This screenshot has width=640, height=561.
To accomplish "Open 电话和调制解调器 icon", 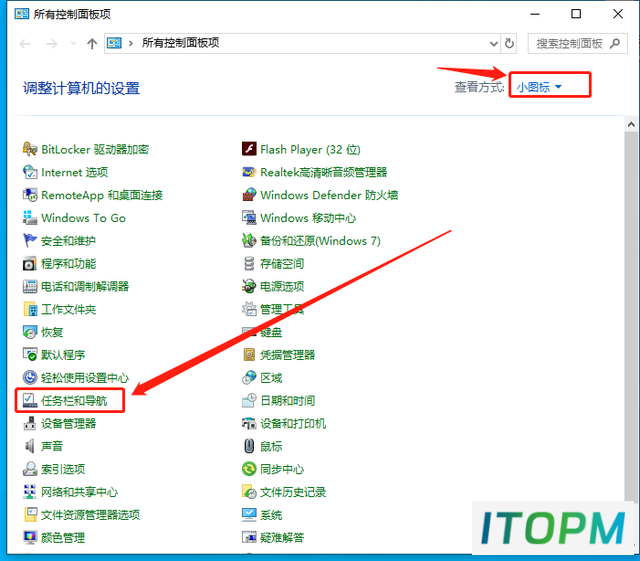I will [30, 287].
